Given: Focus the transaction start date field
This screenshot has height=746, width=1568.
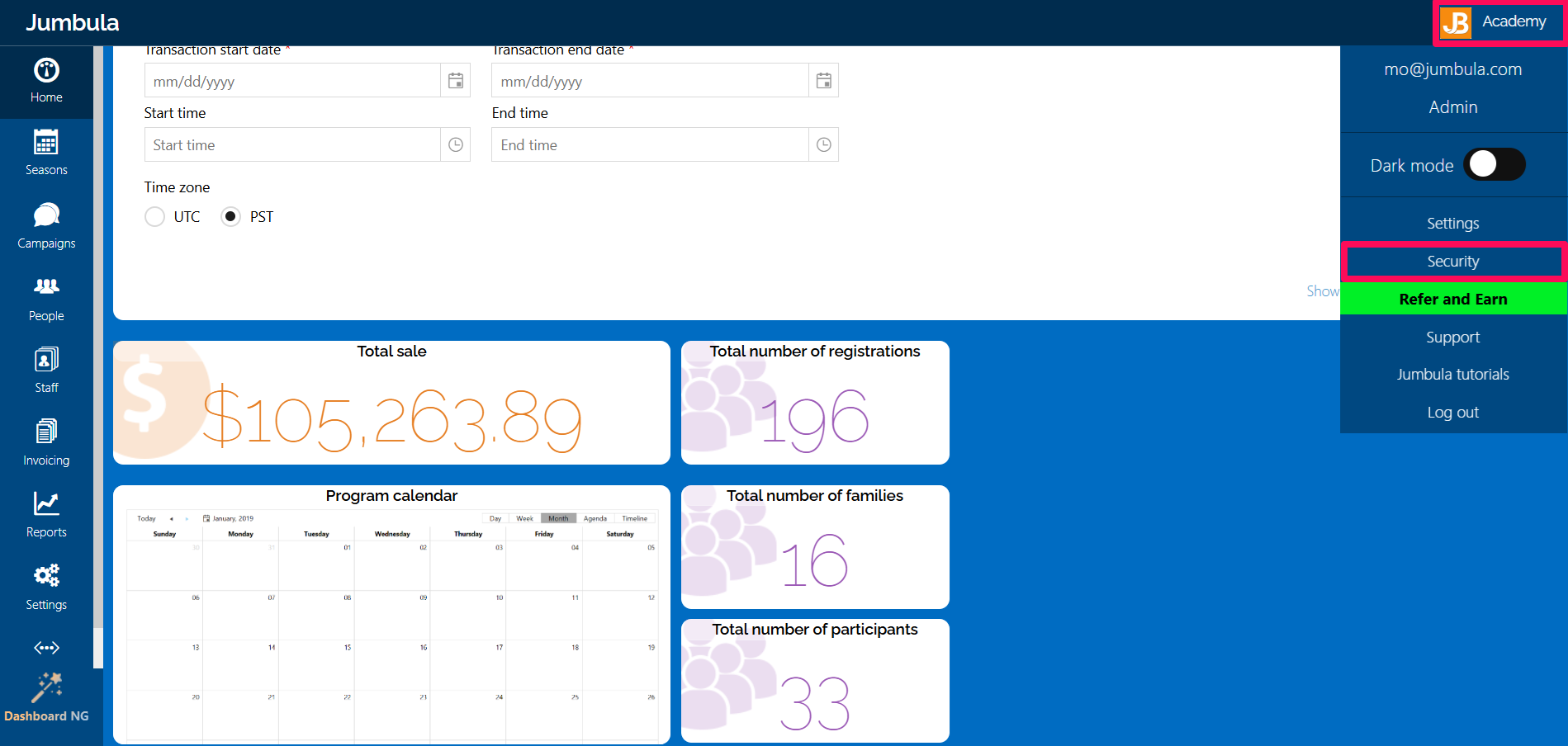Looking at the screenshot, I should (x=292, y=81).
